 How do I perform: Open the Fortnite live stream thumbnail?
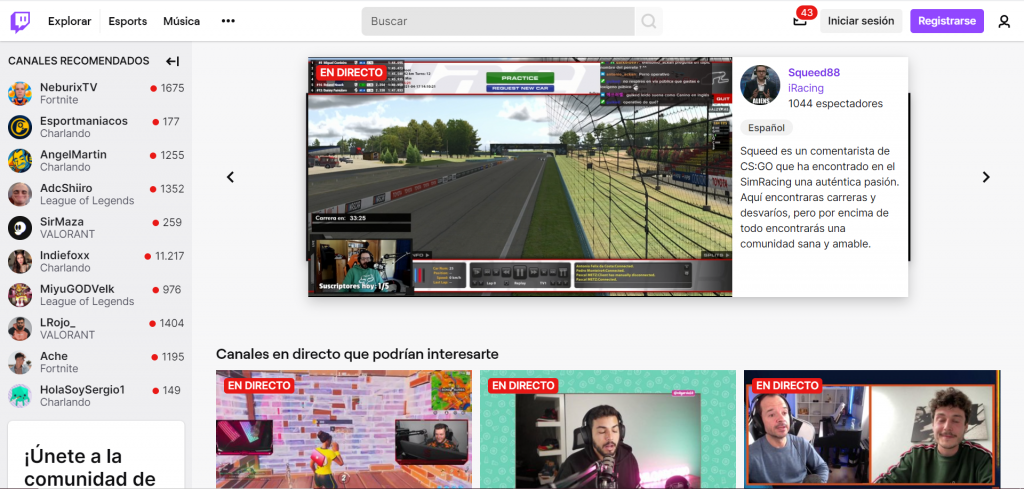[x=344, y=429]
